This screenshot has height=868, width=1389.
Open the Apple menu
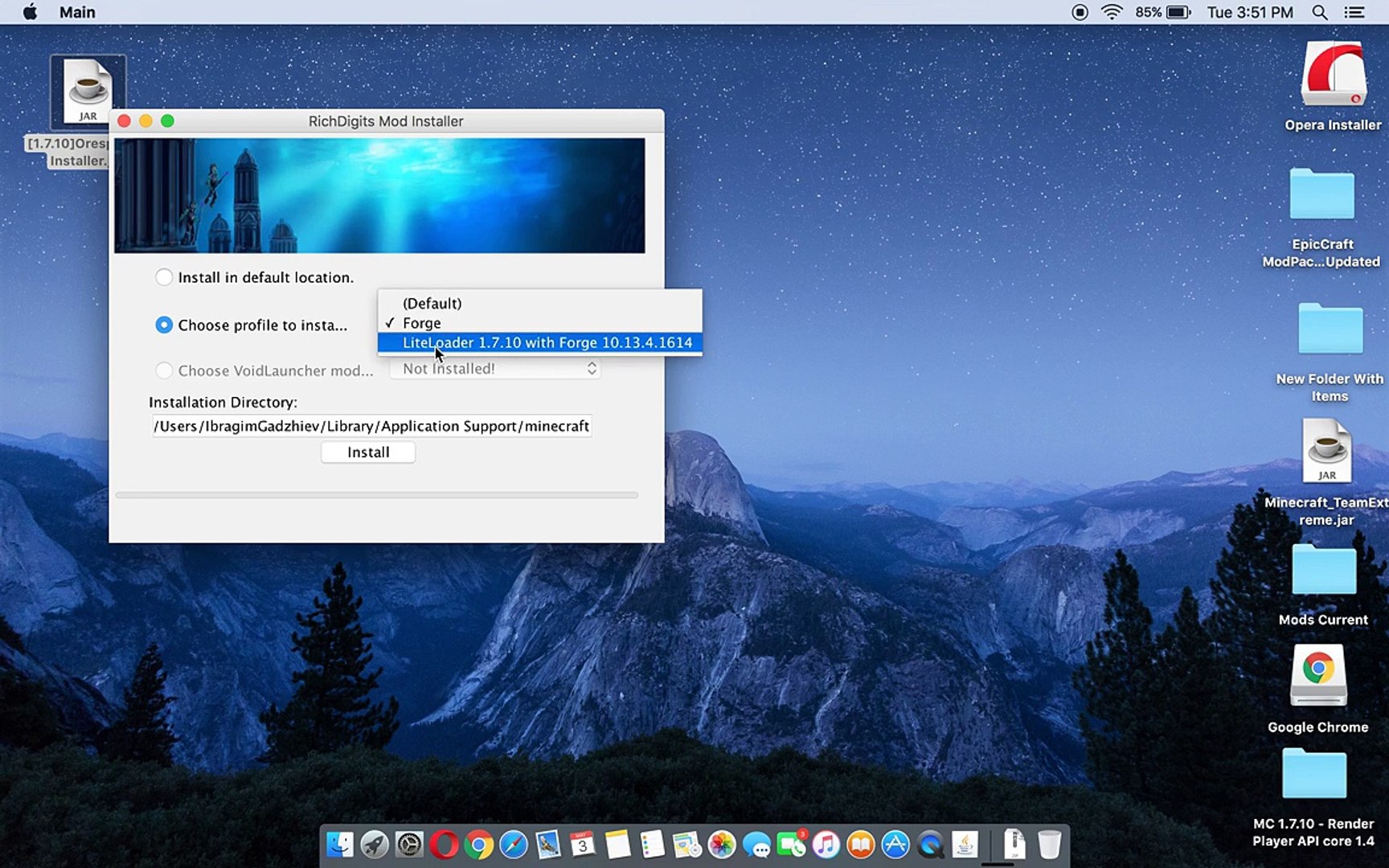click(x=30, y=12)
